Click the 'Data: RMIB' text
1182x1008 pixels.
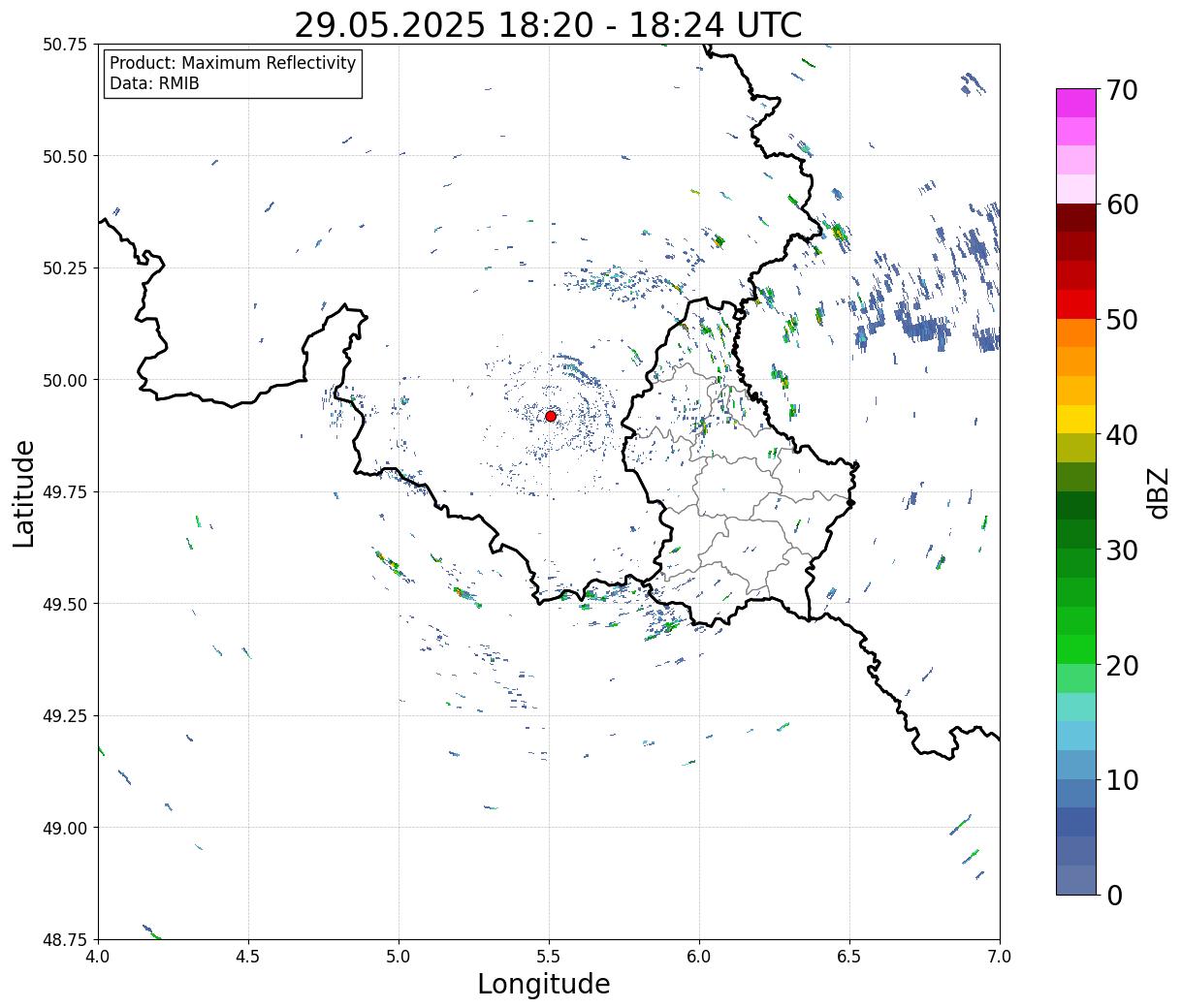(x=154, y=84)
